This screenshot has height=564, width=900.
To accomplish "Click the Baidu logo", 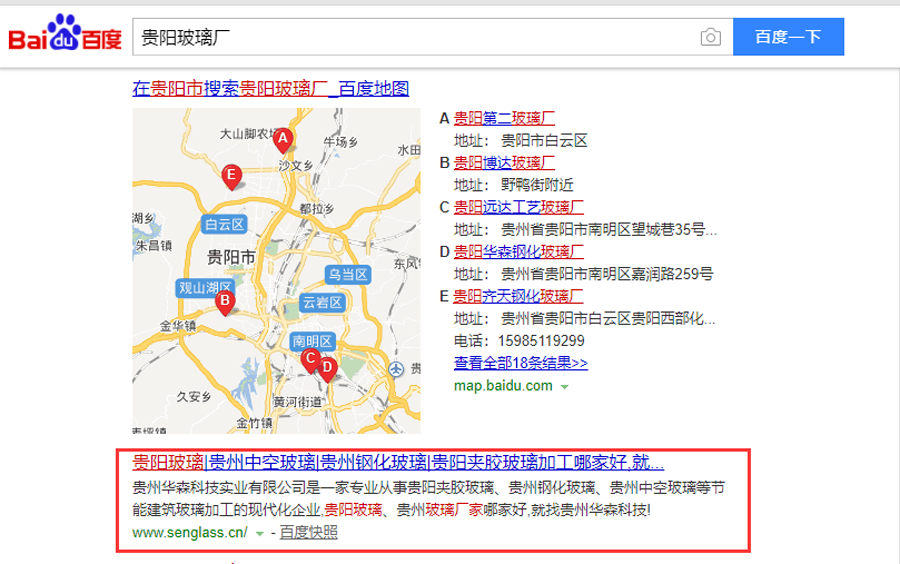I will coord(65,33).
